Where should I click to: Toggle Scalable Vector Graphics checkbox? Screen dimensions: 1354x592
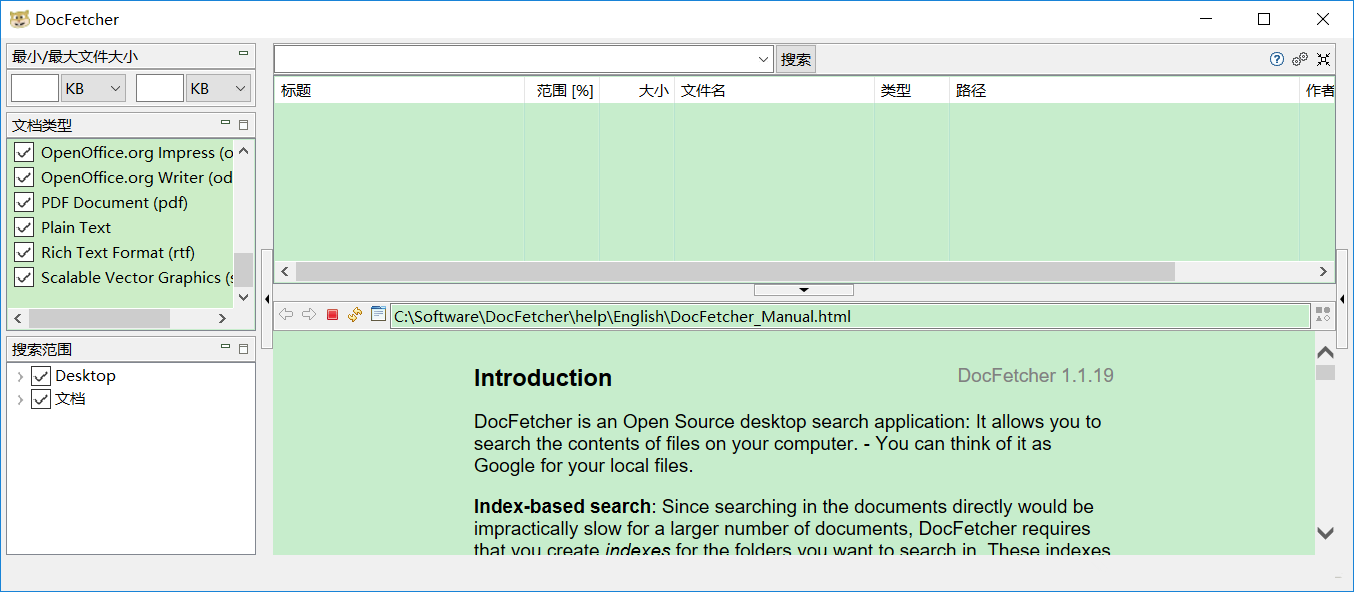click(24, 278)
